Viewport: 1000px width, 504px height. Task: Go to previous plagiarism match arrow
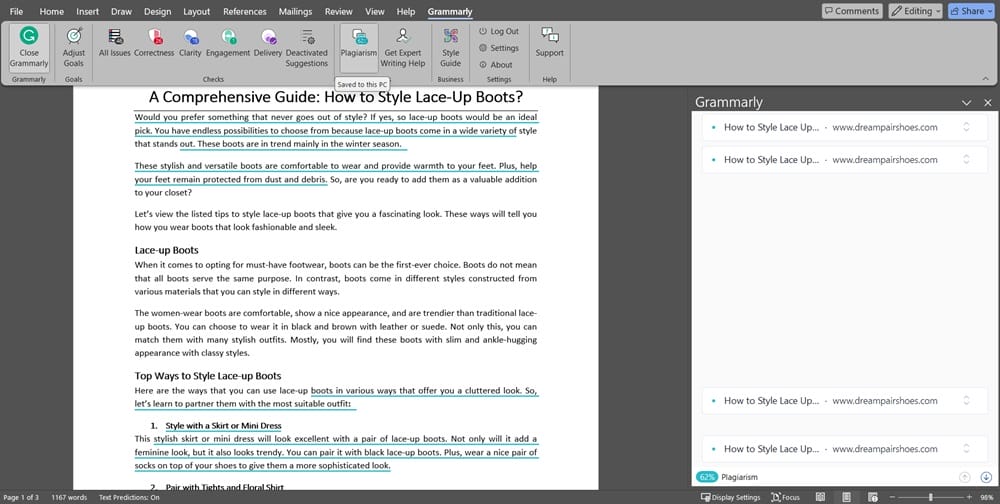pos(965,477)
